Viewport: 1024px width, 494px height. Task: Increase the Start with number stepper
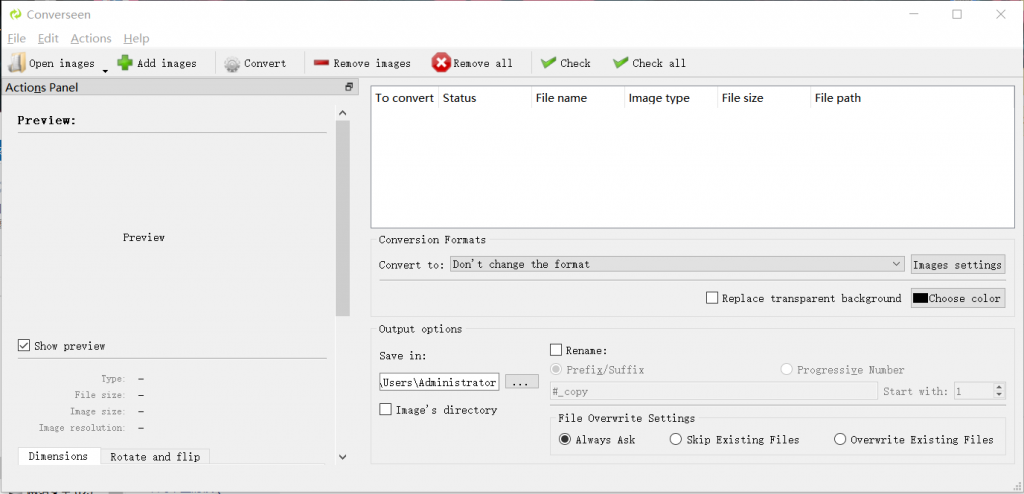[999, 387]
